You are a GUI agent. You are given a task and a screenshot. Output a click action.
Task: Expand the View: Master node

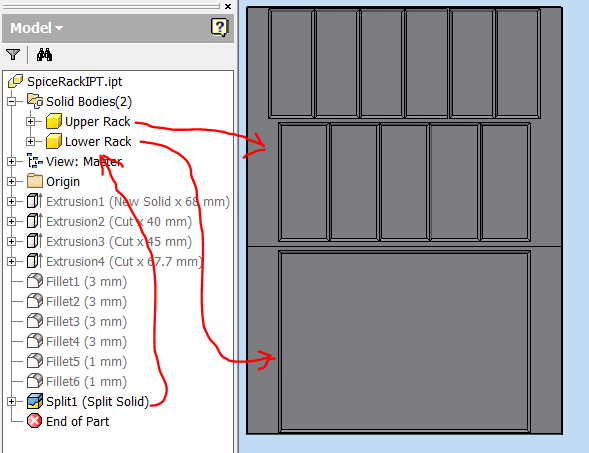tap(12, 162)
